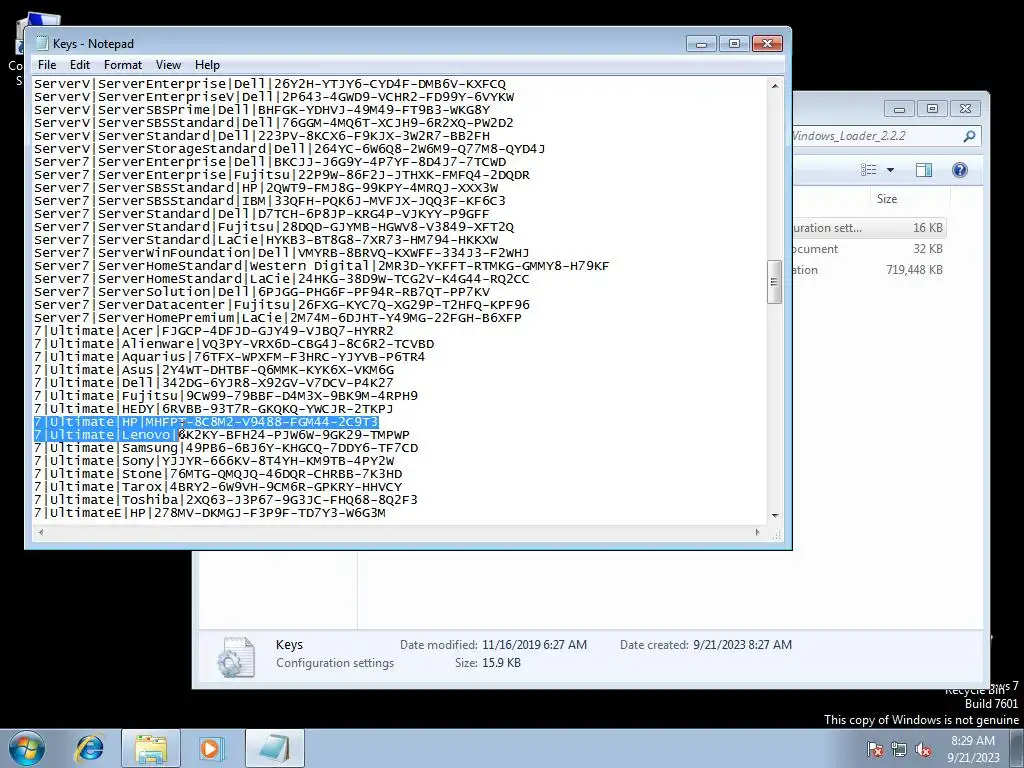Click the Ultimate HEDY key line
This screenshot has height=768, width=1024.
point(214,409)
